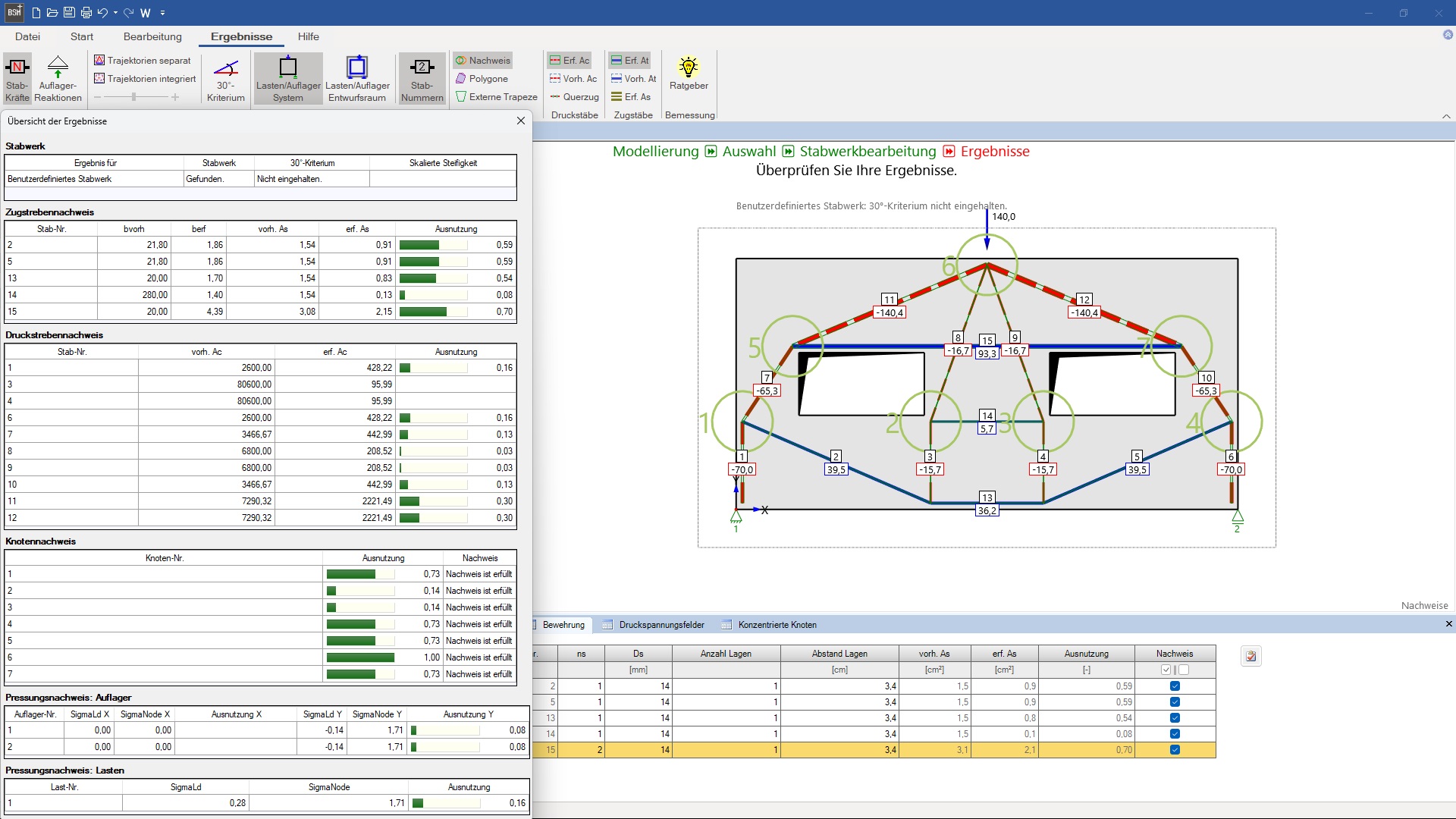The height and width of the screenshot is (819, 1456).
Task: Open the undo history dropdown arrow
Action: [115, 13]
